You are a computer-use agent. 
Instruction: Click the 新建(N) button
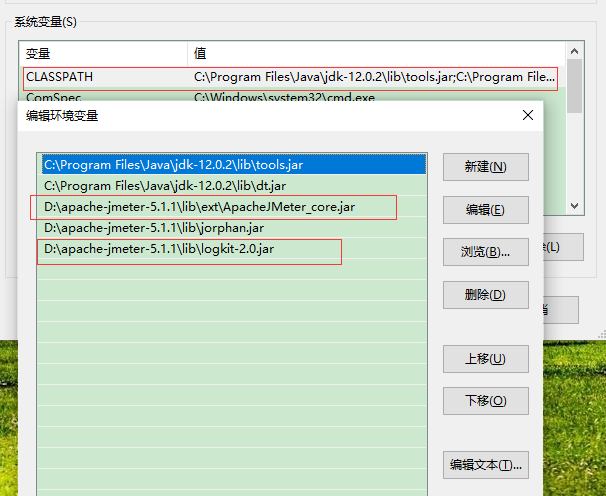point(485,167)
